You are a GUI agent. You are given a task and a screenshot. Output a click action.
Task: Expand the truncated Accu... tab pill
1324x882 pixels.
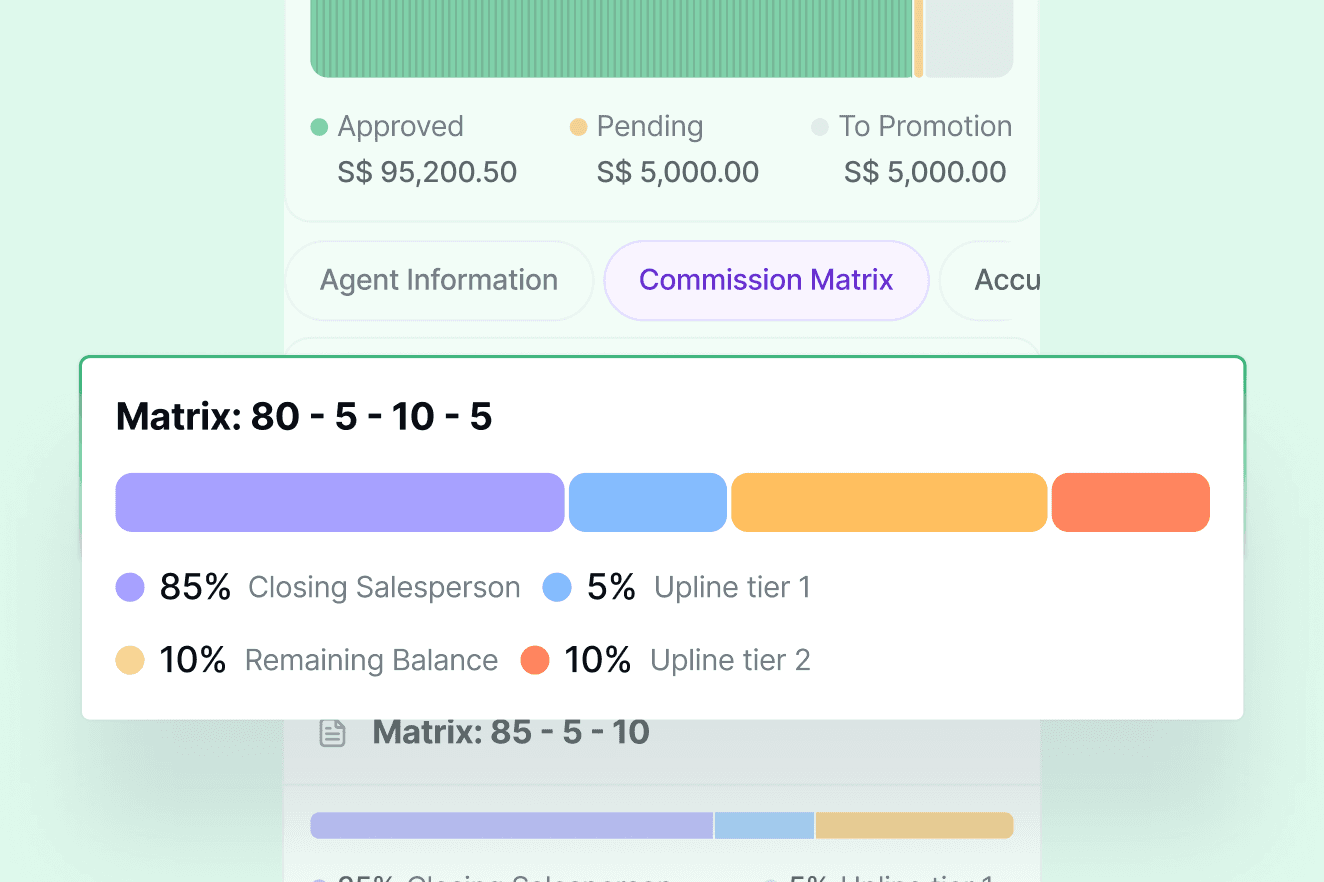pos(1008,280)
